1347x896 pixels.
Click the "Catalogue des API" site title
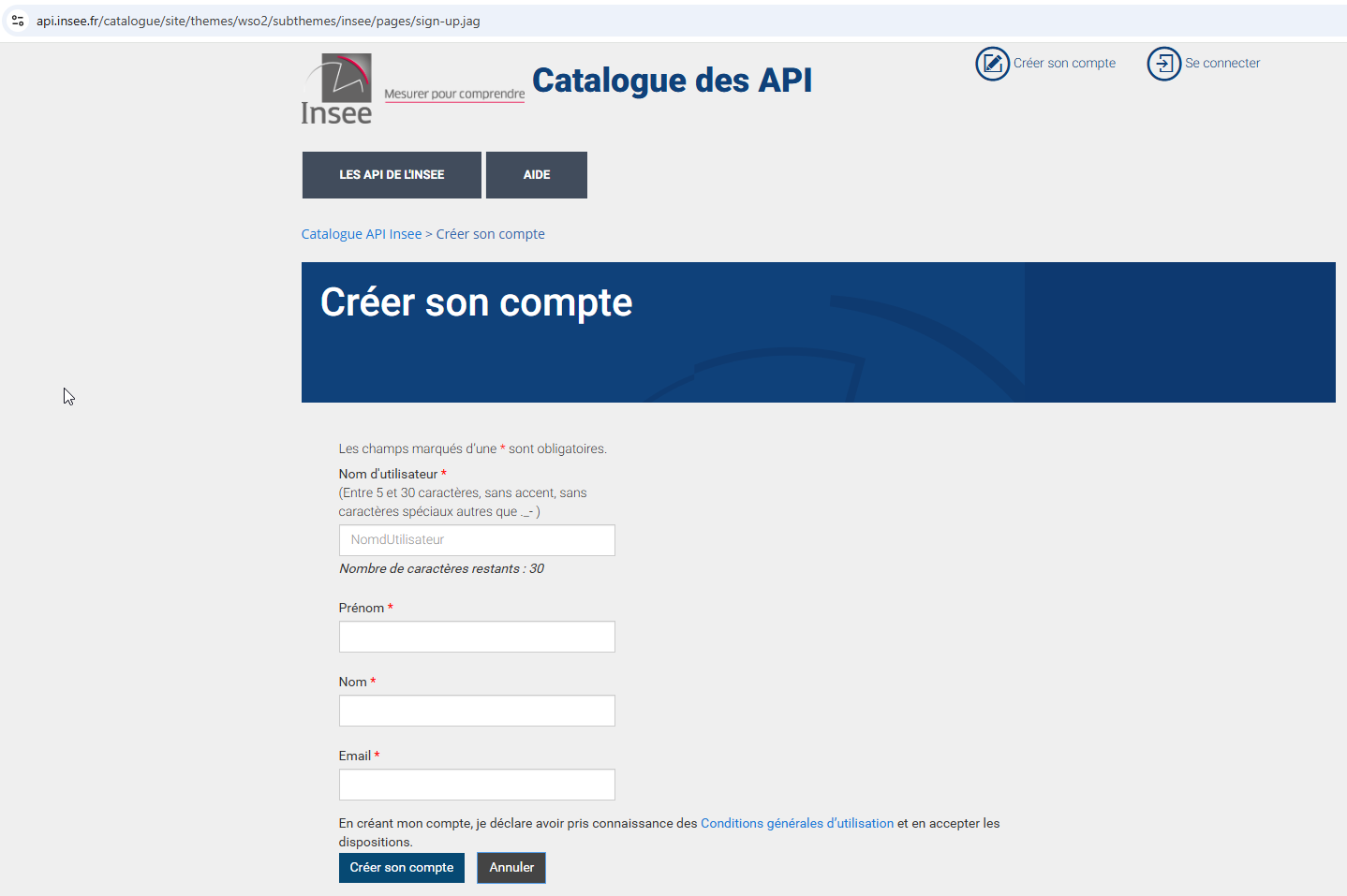(x=672, y=81)
